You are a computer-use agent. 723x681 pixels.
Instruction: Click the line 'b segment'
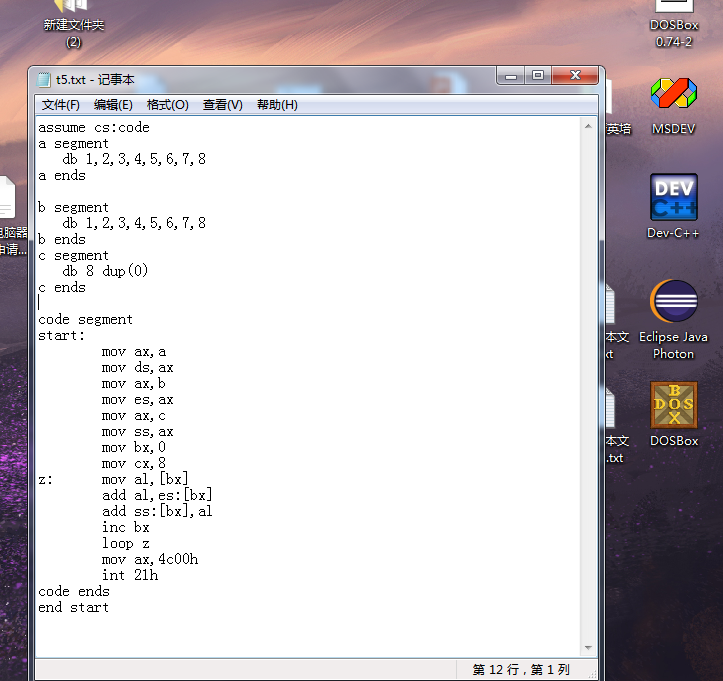click(73, 207)
